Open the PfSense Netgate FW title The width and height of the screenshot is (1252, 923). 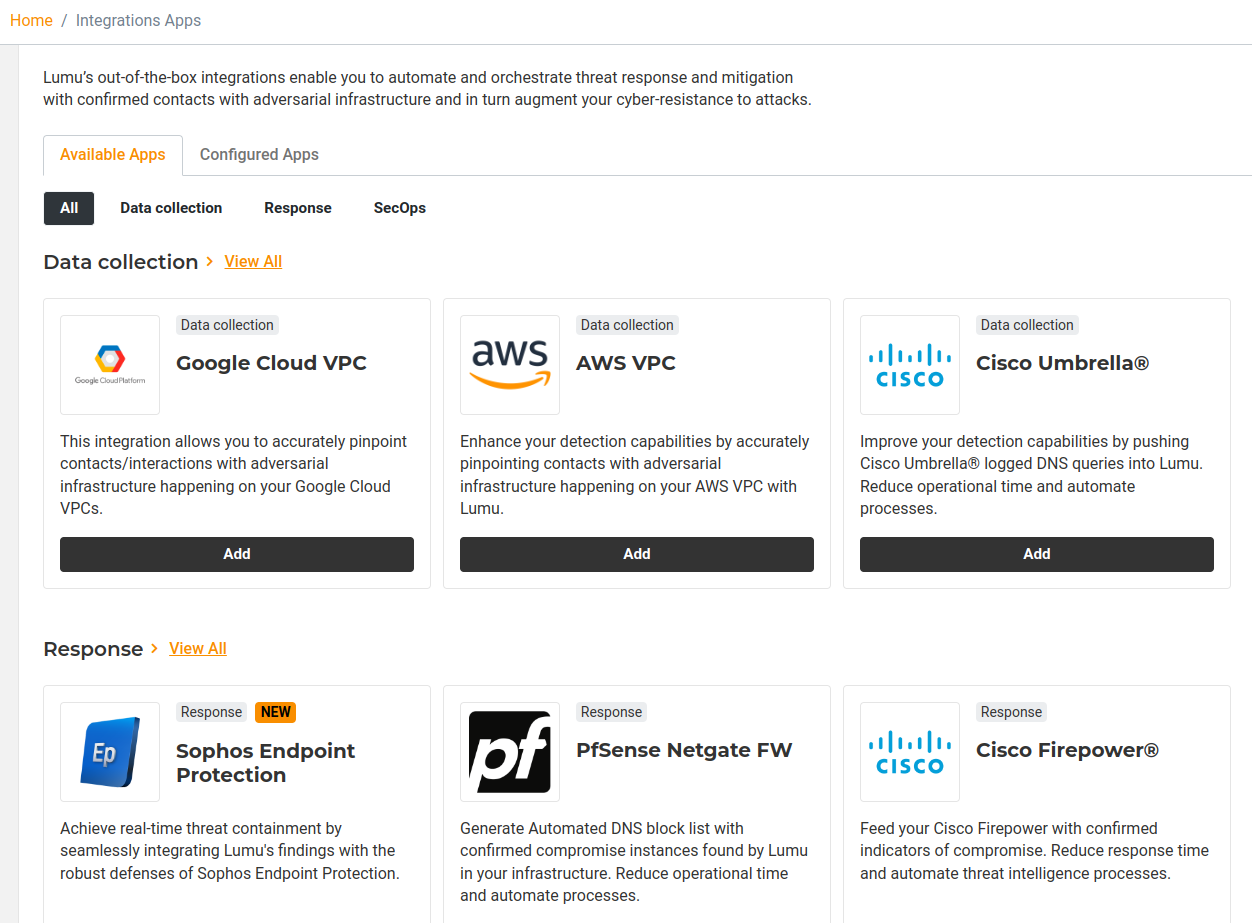tap(684, 751)
